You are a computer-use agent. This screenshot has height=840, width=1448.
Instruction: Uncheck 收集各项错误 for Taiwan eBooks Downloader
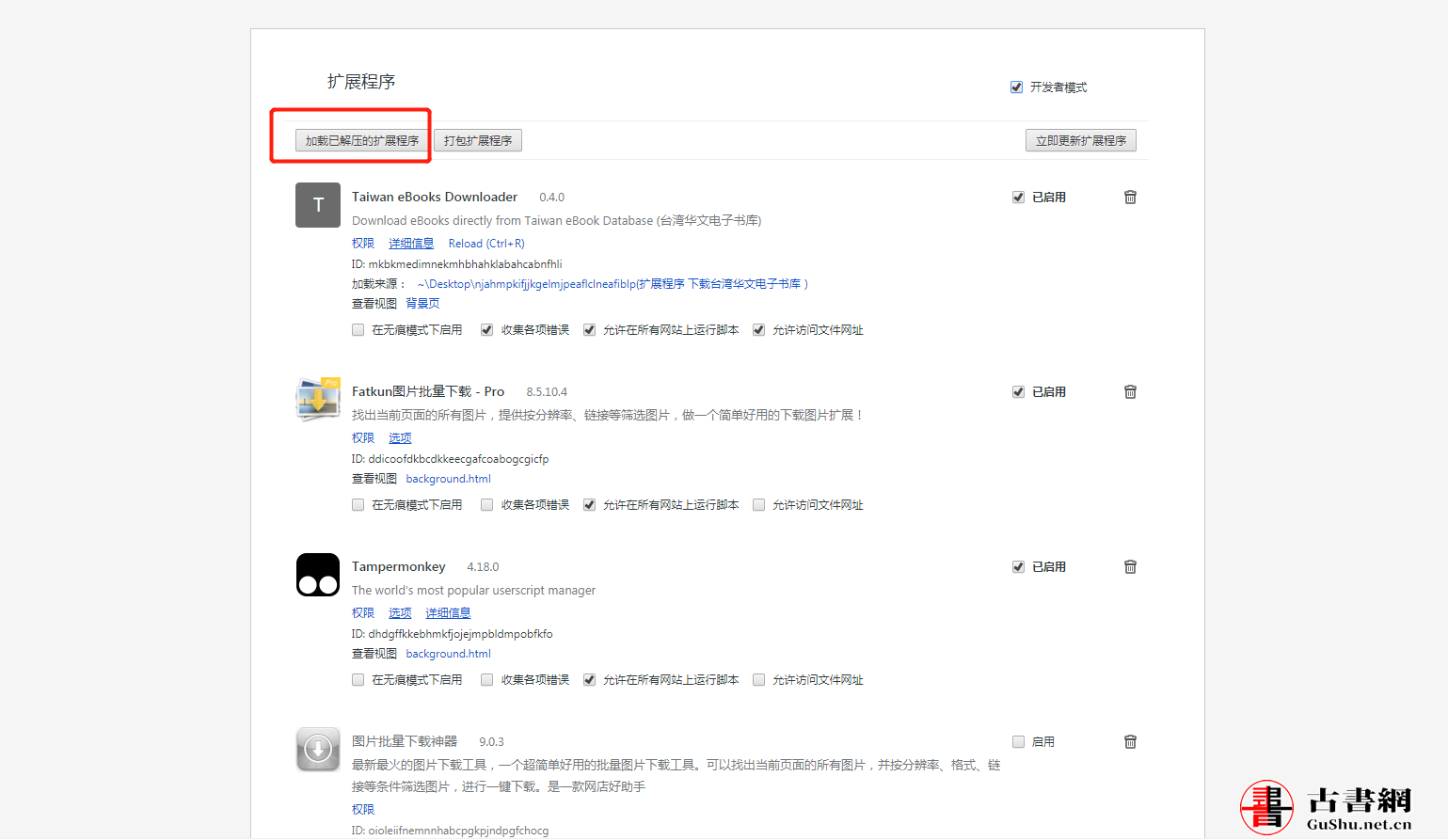tap(486, 330)
